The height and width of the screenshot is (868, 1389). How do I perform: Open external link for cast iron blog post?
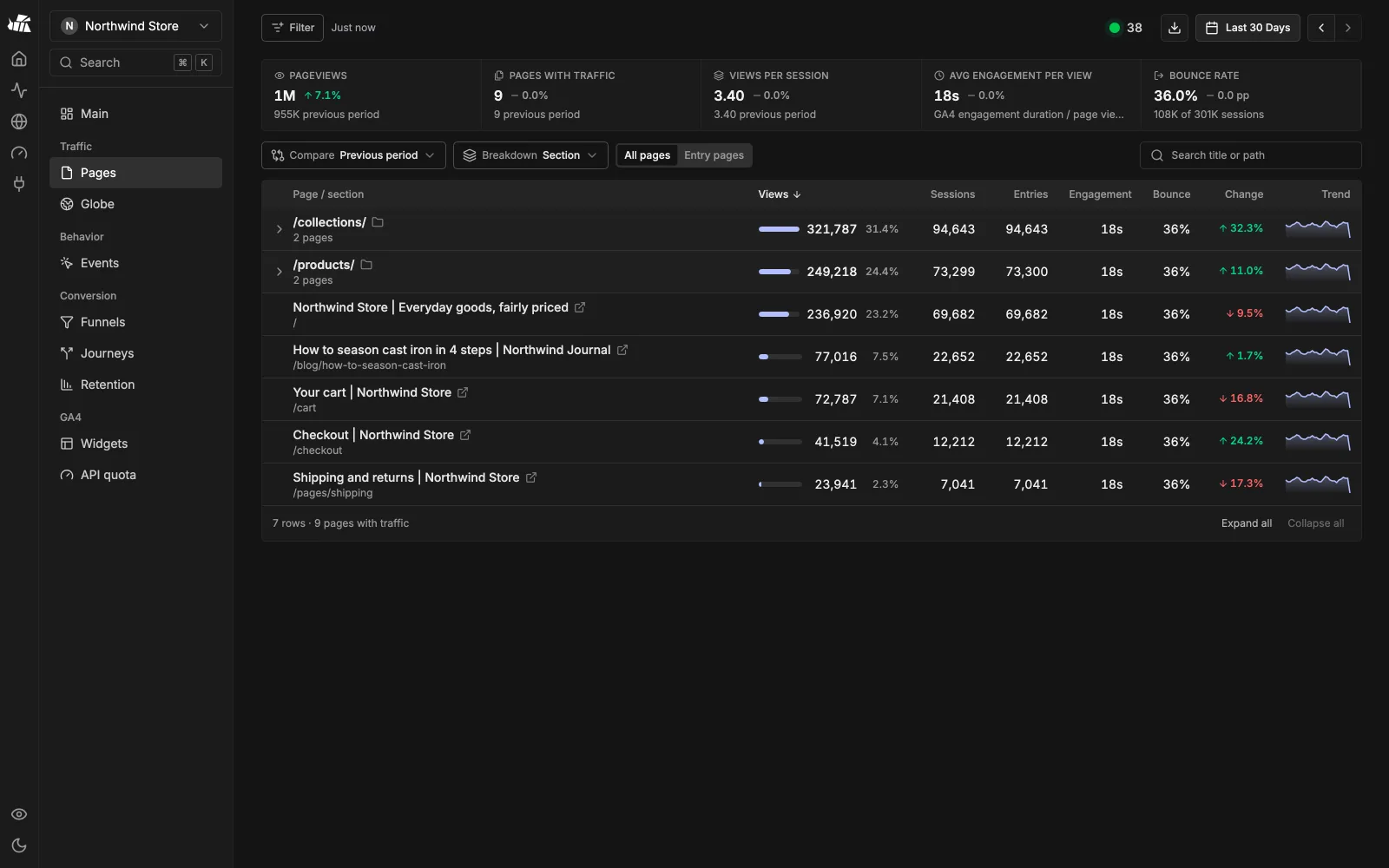[622, 350]
